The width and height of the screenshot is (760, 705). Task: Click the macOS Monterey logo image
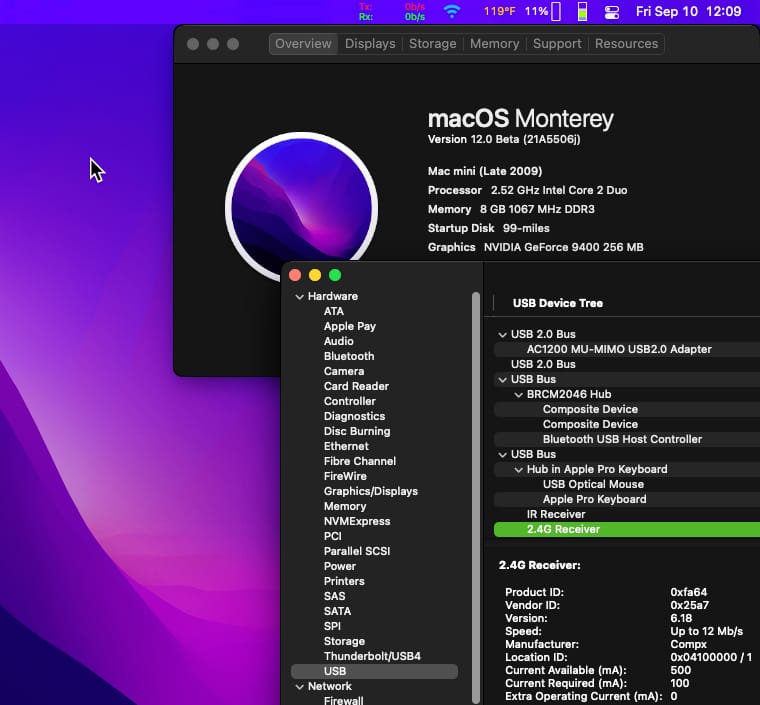tap(301, 209)
